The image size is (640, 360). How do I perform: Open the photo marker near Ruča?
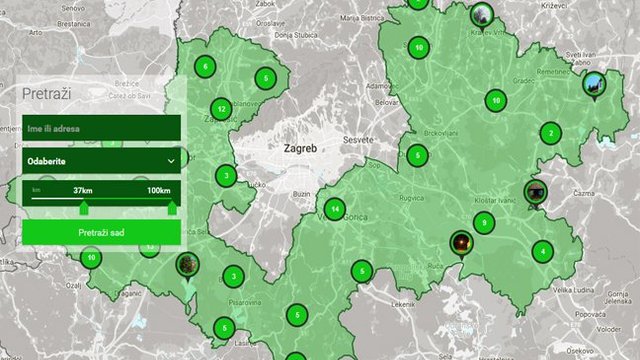pos(462,244)
